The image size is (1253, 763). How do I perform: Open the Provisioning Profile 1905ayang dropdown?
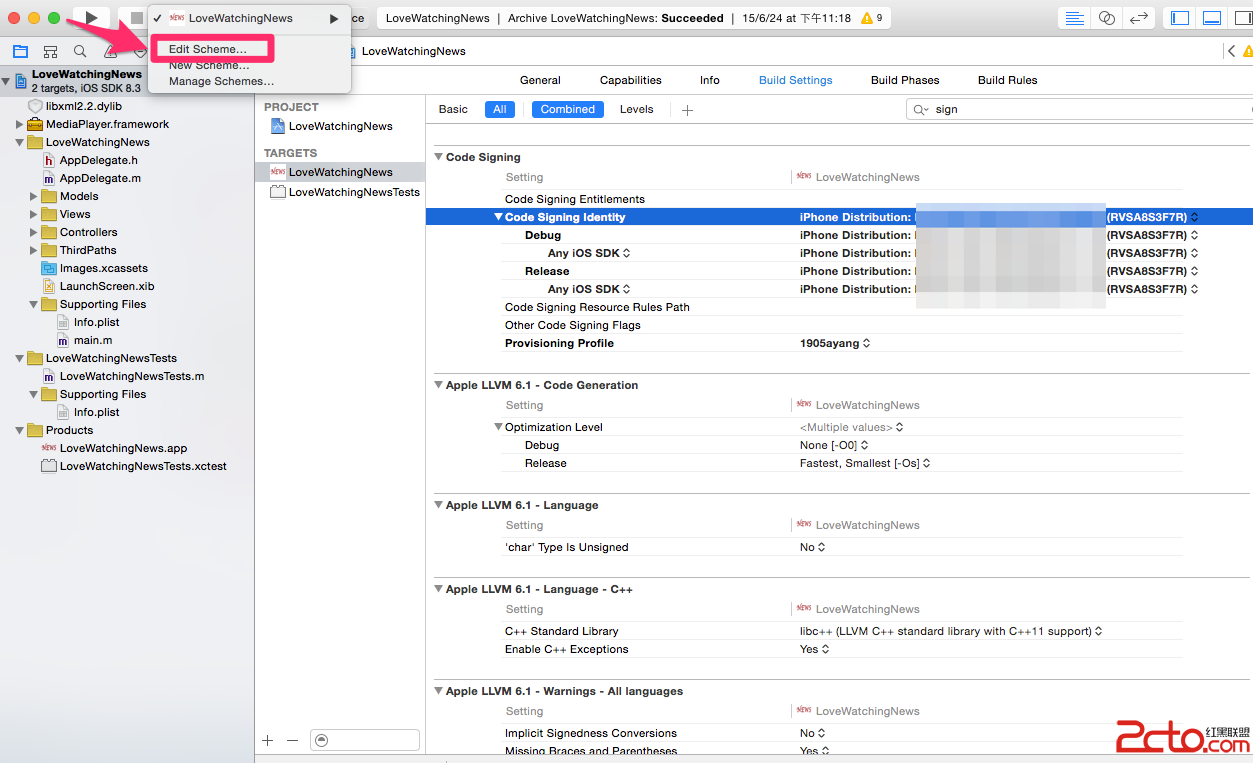(x=834, y=343)
